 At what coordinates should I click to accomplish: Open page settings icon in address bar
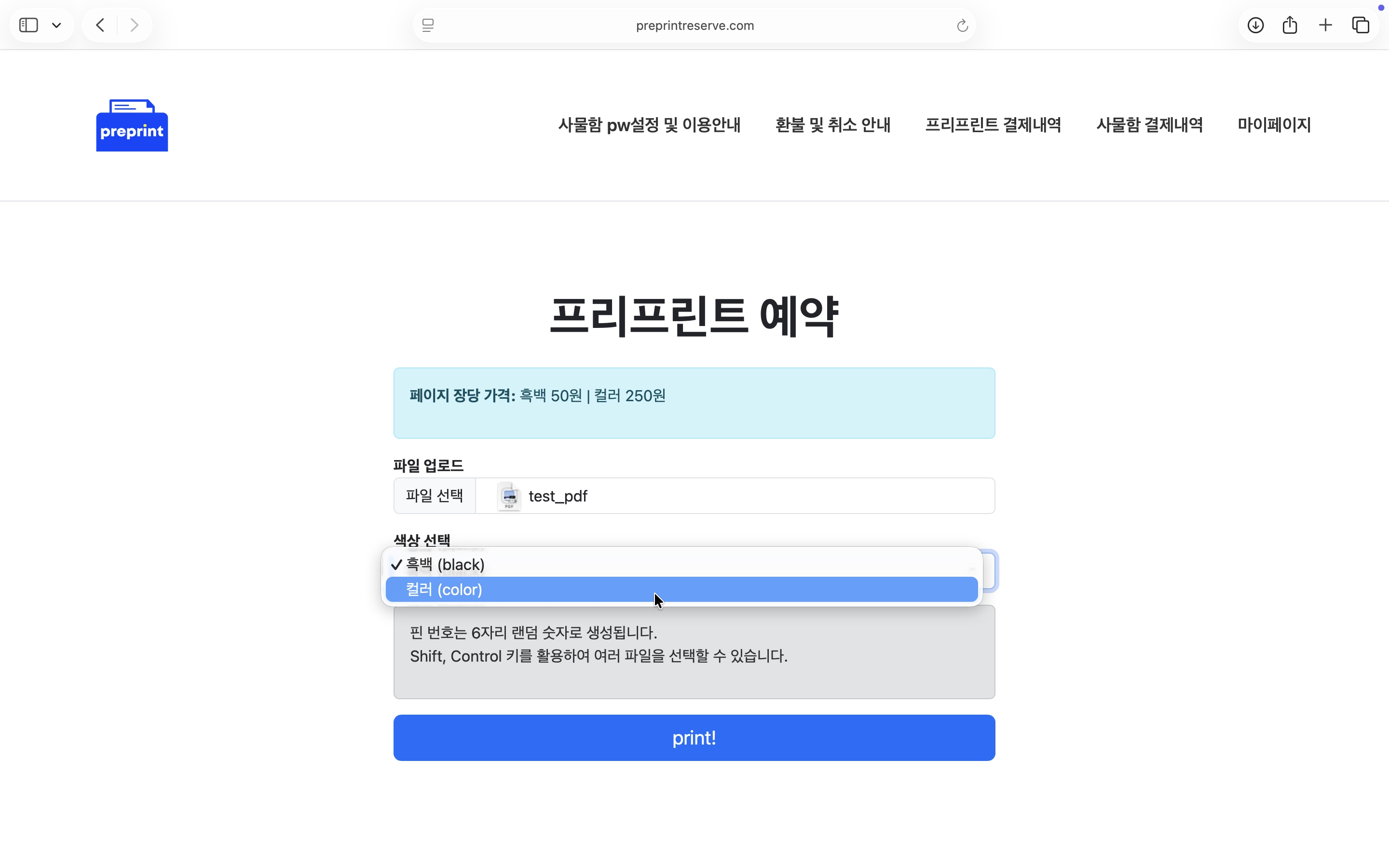click(427, 25)
